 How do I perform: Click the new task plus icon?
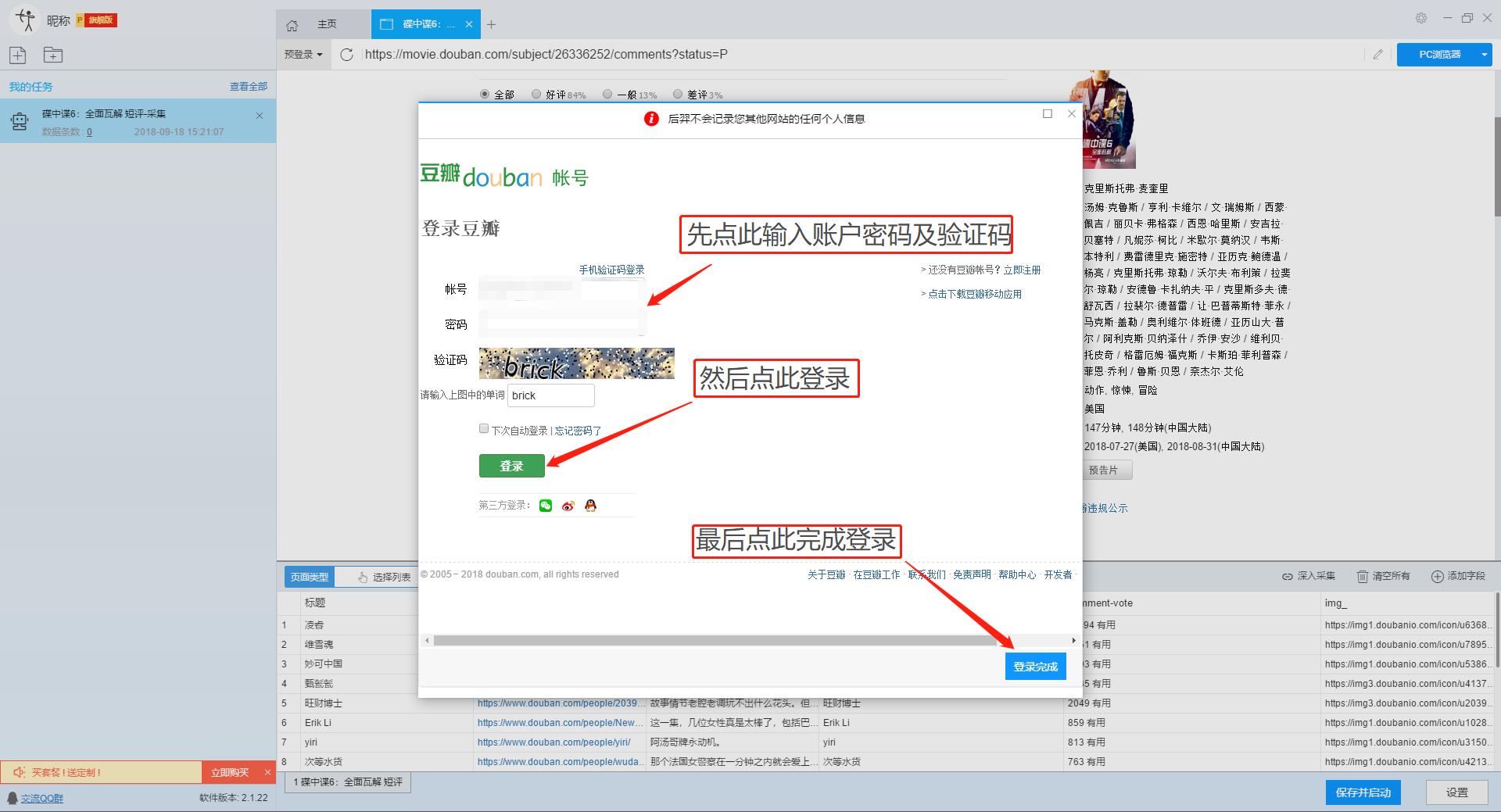tap(18, 55)
